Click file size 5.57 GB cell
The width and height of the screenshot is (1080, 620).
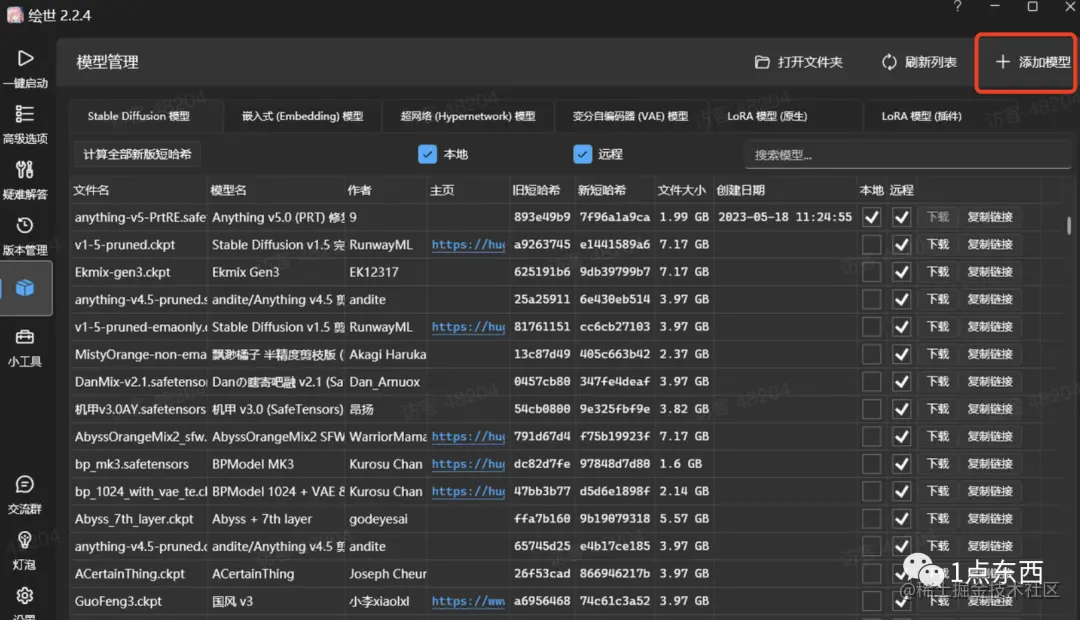pos(684,519)
